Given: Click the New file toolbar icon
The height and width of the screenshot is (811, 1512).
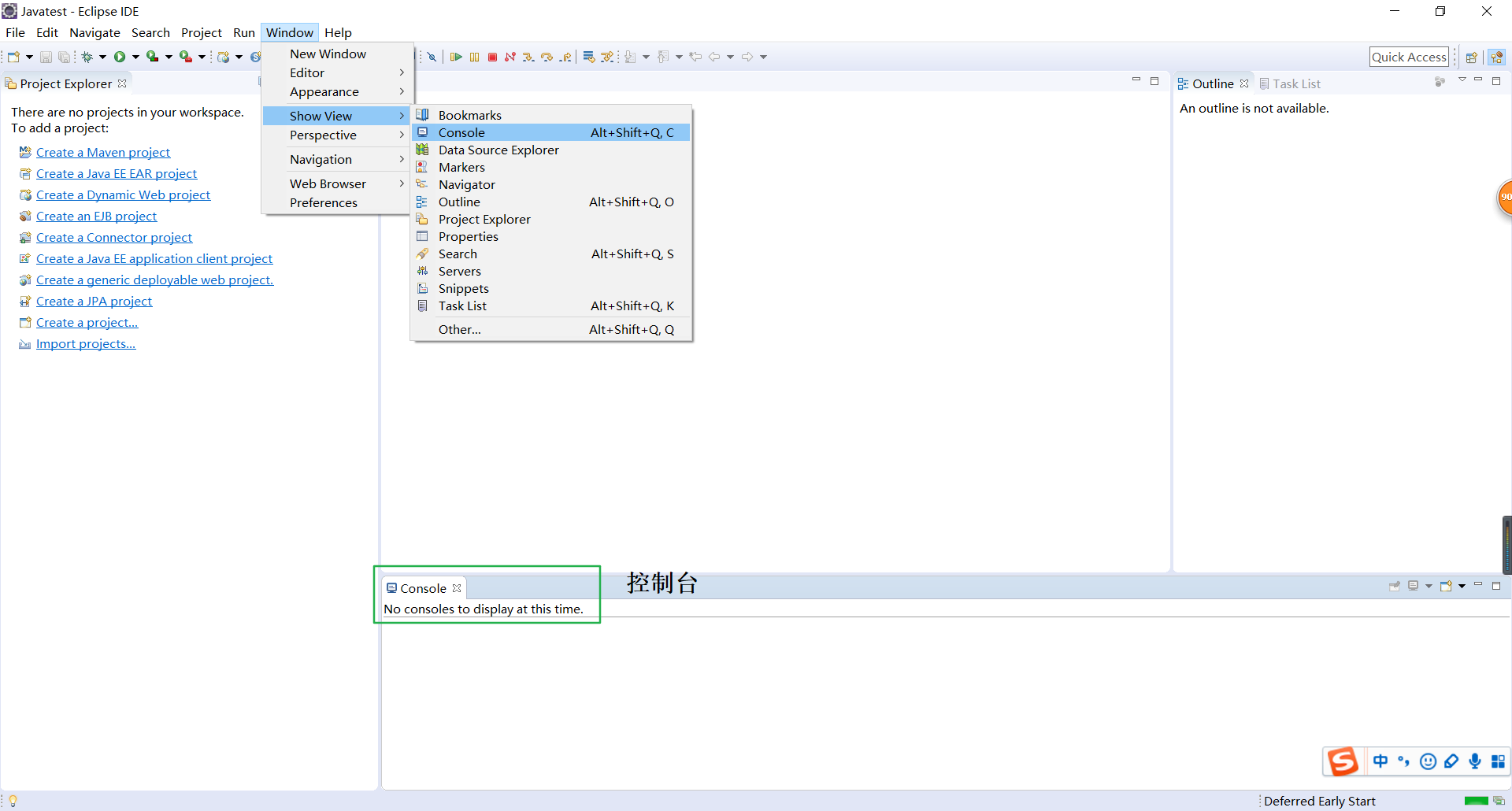Looking at the screenshot, I should click(x=13, y=57).
